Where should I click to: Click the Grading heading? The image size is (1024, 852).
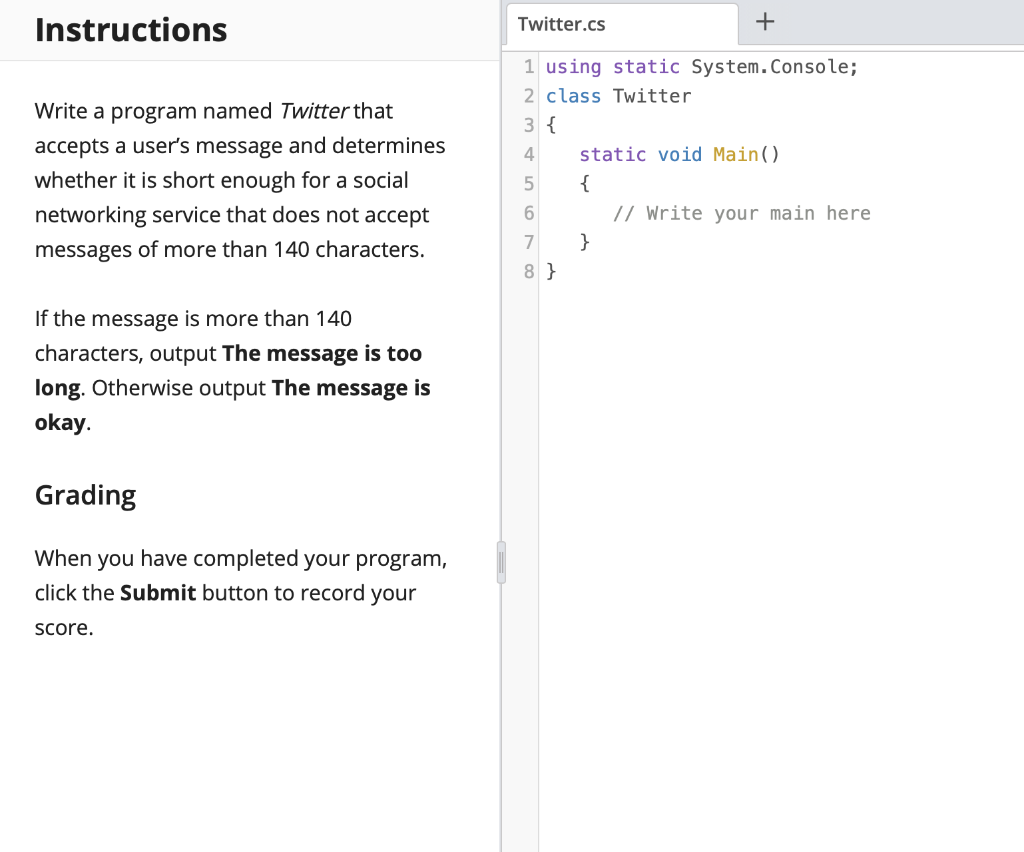[x=85, y=495]
